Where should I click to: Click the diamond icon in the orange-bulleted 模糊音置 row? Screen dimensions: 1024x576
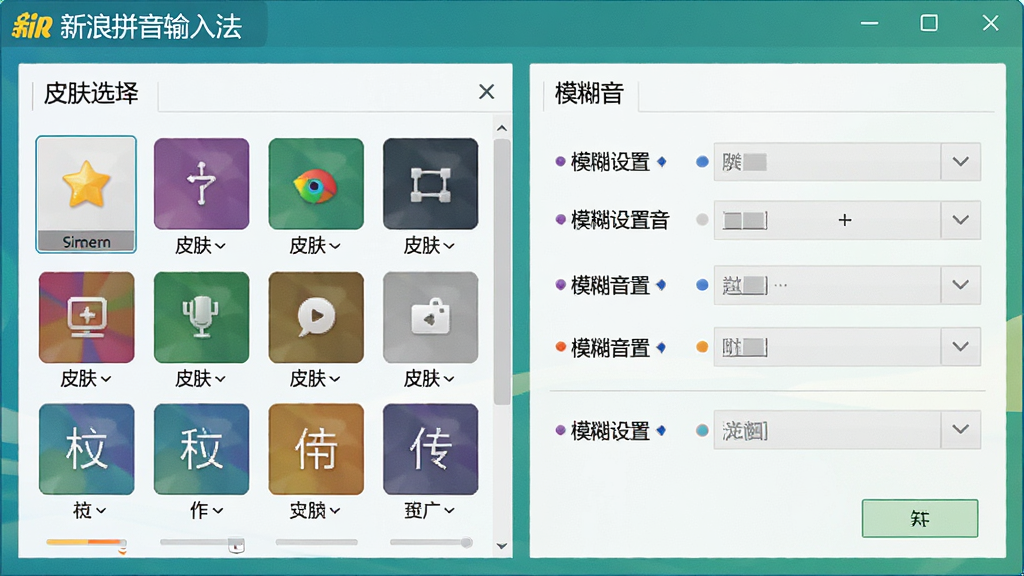coord(662,347)
